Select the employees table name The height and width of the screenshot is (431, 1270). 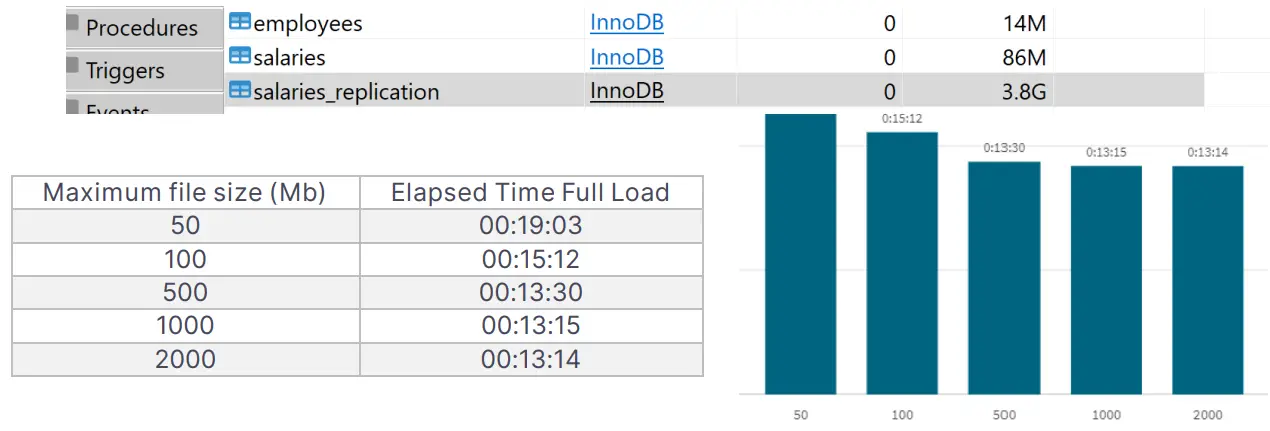click(x=308, y=22)
